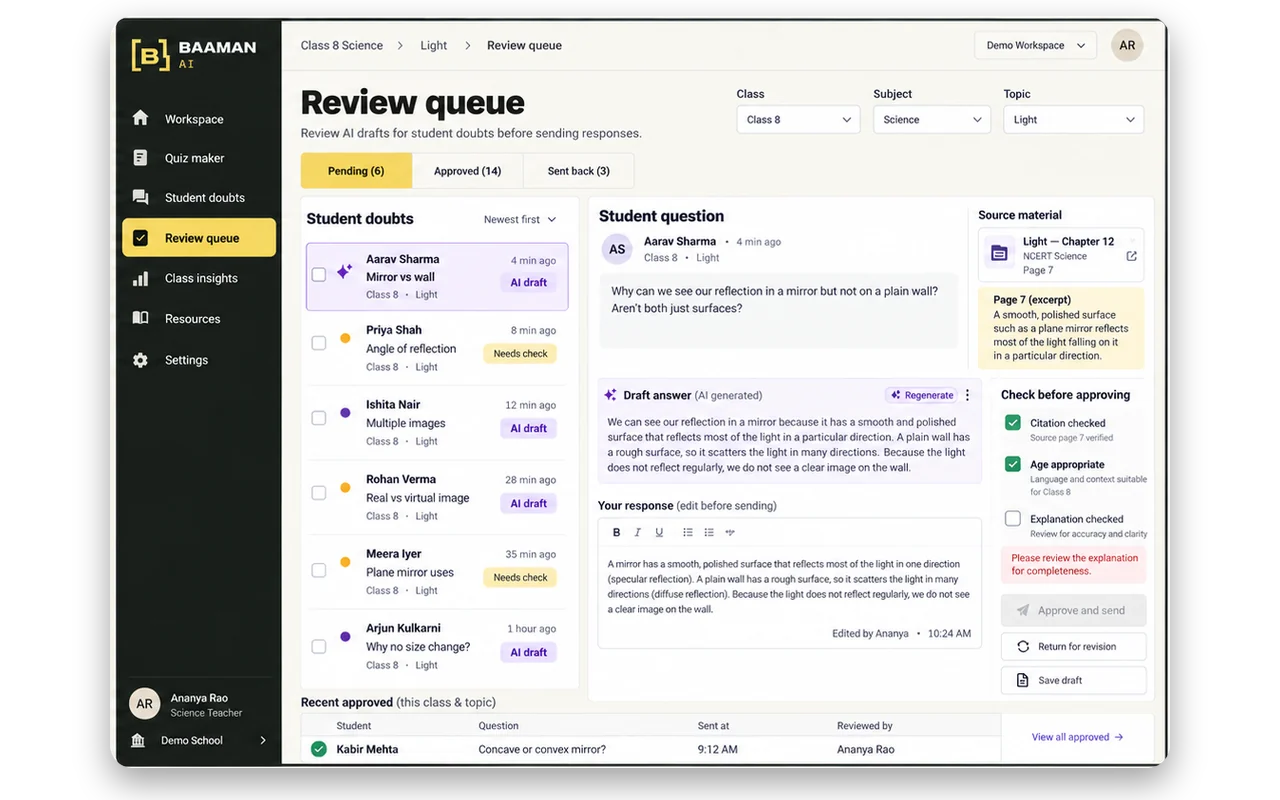This screenshot has width=1280, height=800.
Task: Open the Class 8 dropdown
Action: 798,119
